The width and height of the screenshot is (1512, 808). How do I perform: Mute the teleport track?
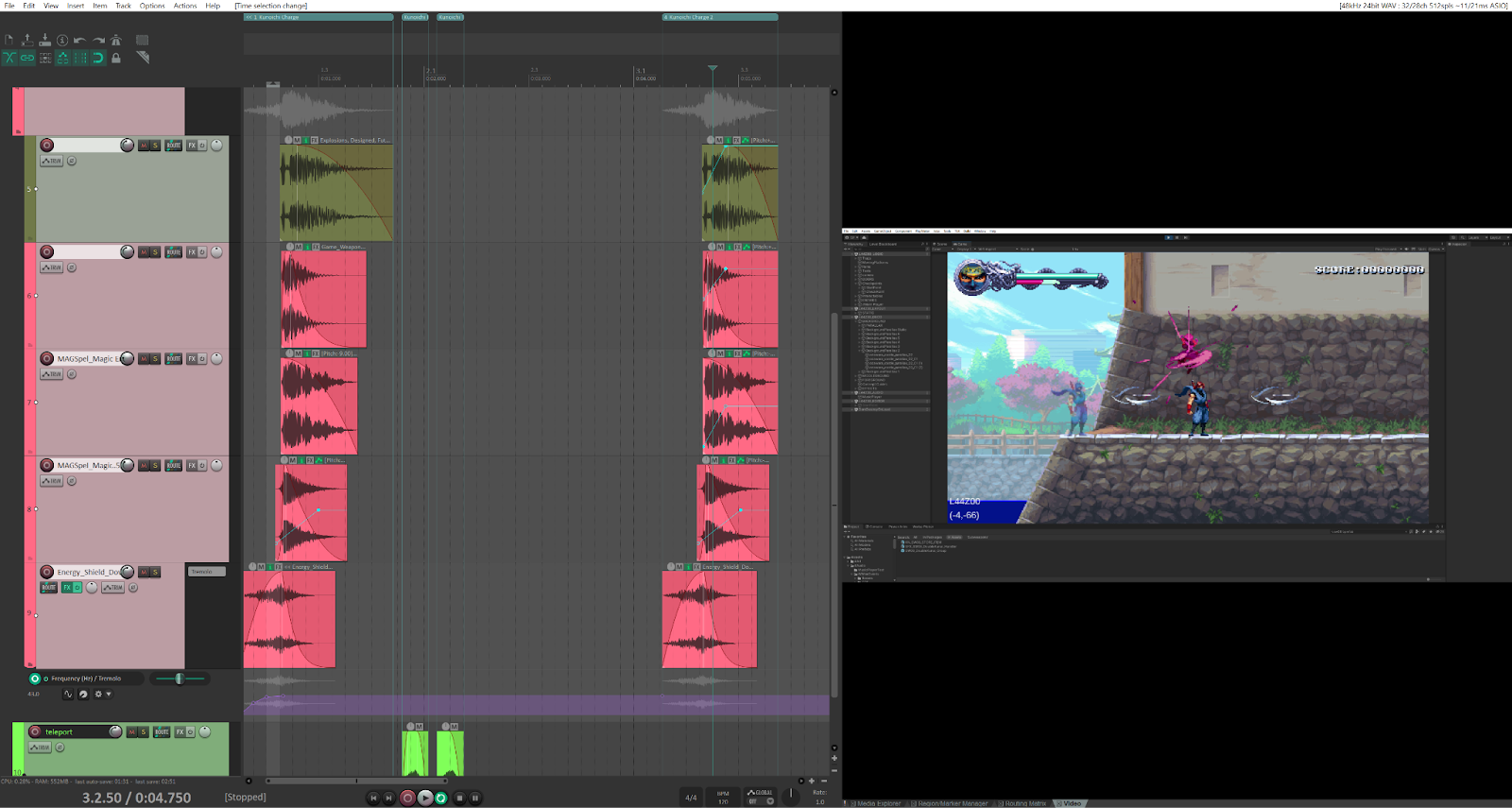[x=132, y=732]
